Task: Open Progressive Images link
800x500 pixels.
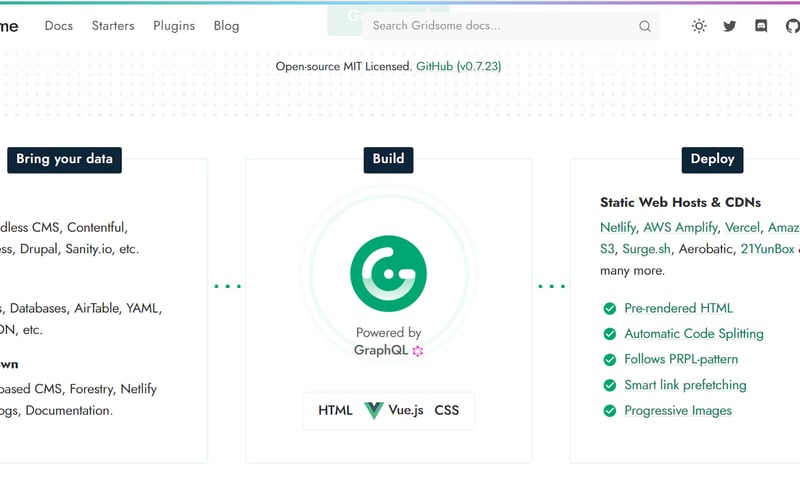Action: coord(678,411)
